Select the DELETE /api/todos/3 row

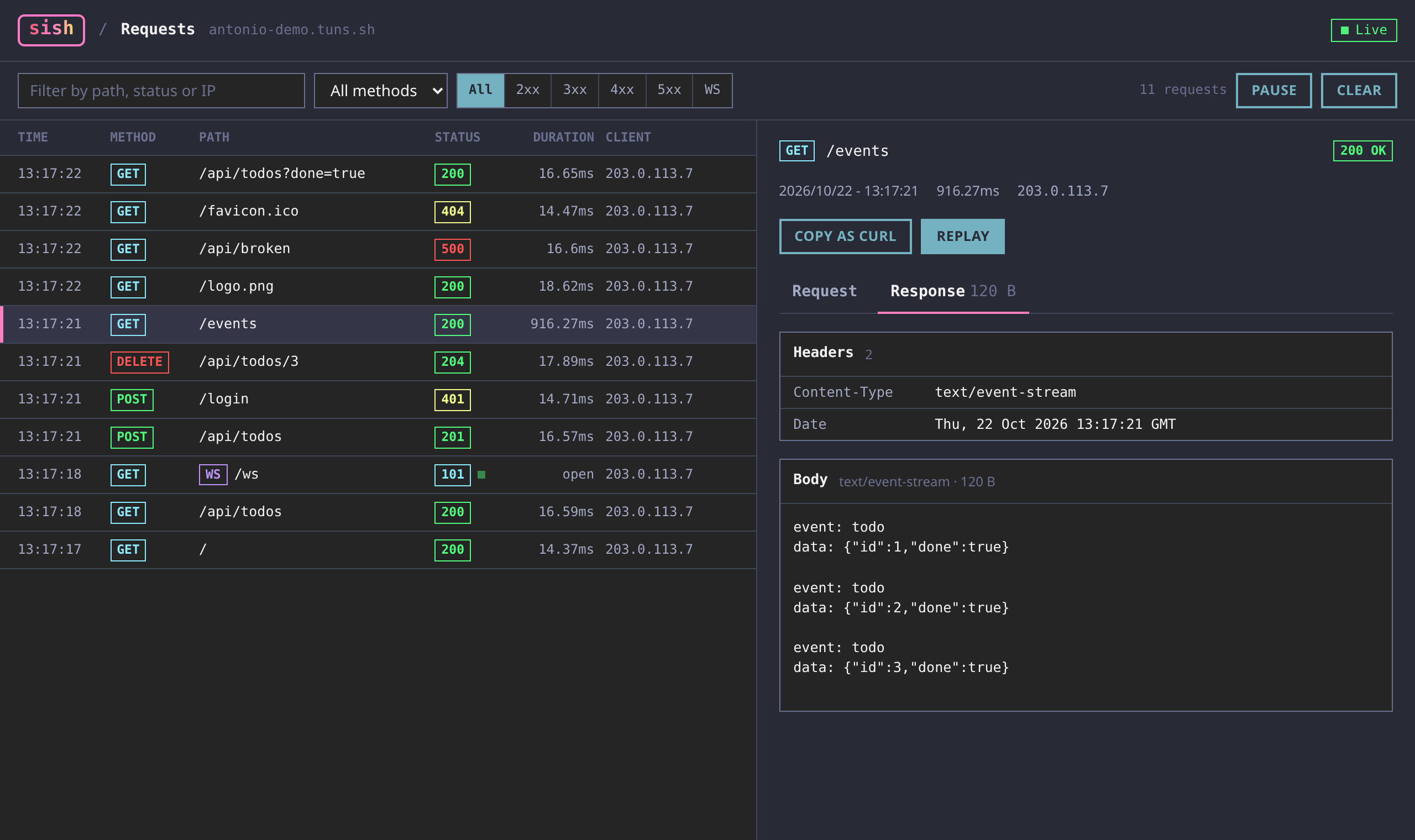[378, 362]
